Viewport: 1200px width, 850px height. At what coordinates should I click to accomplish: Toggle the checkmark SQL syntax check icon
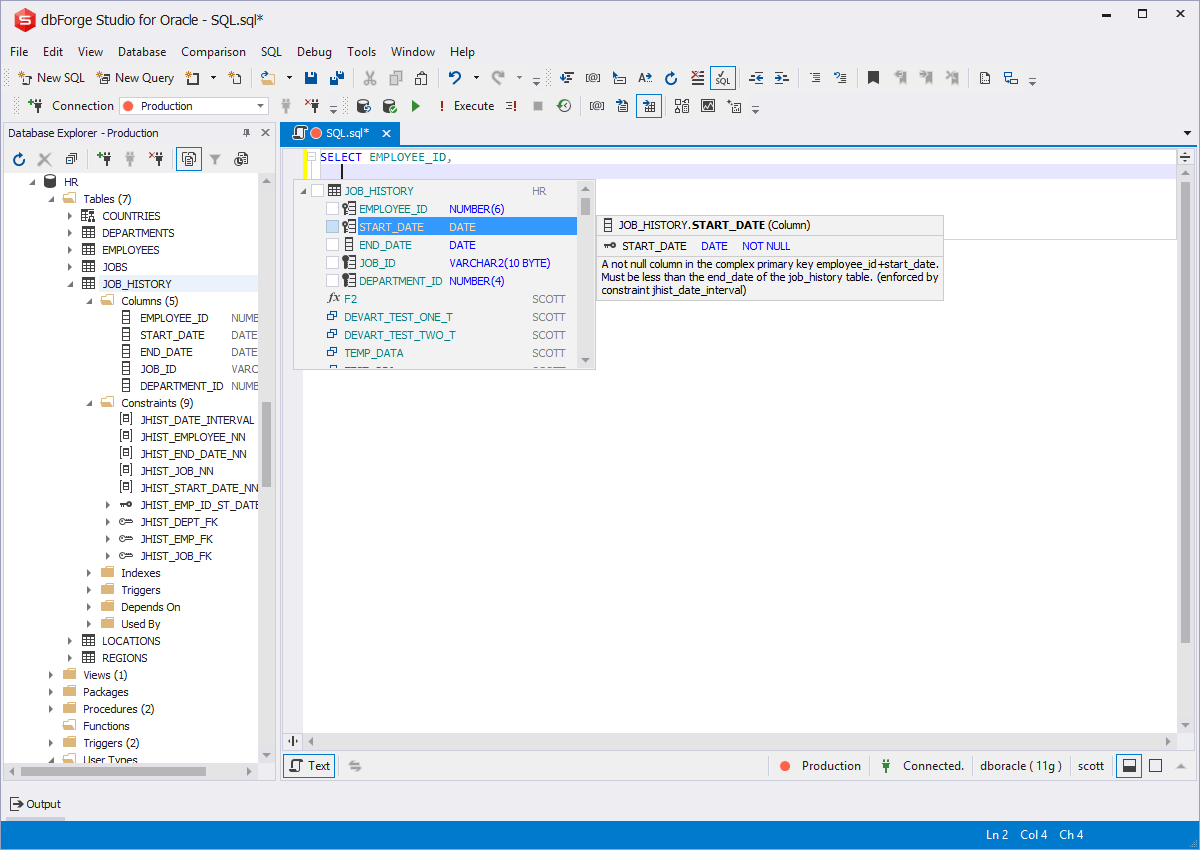tap(723, 78)
